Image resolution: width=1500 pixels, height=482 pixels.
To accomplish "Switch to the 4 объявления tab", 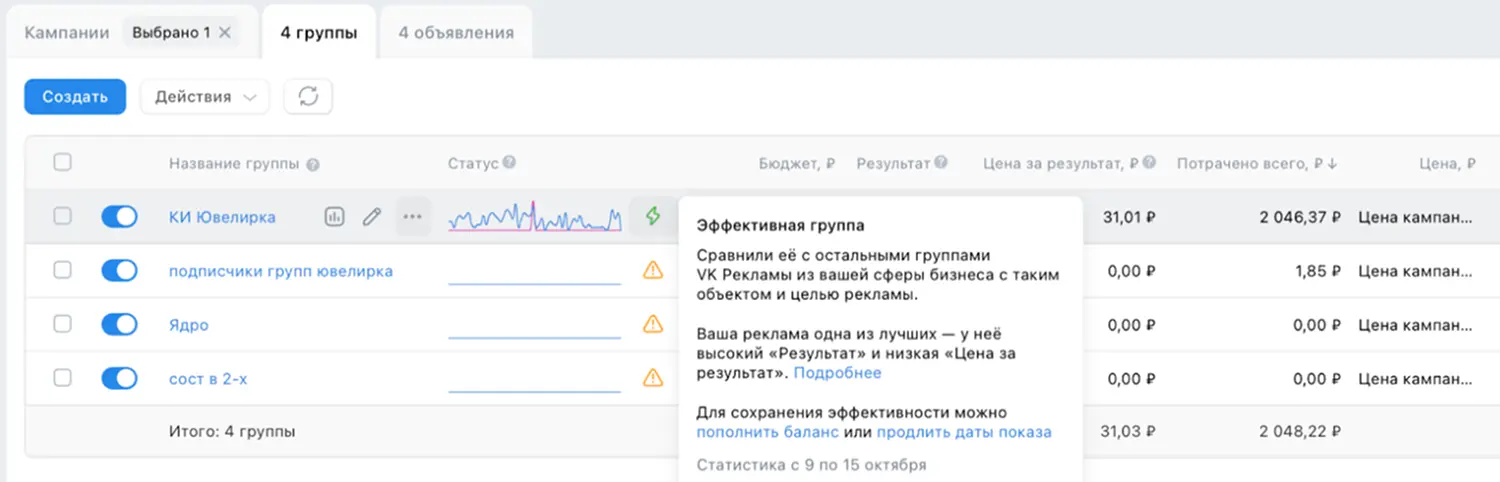I will [456, 32].
